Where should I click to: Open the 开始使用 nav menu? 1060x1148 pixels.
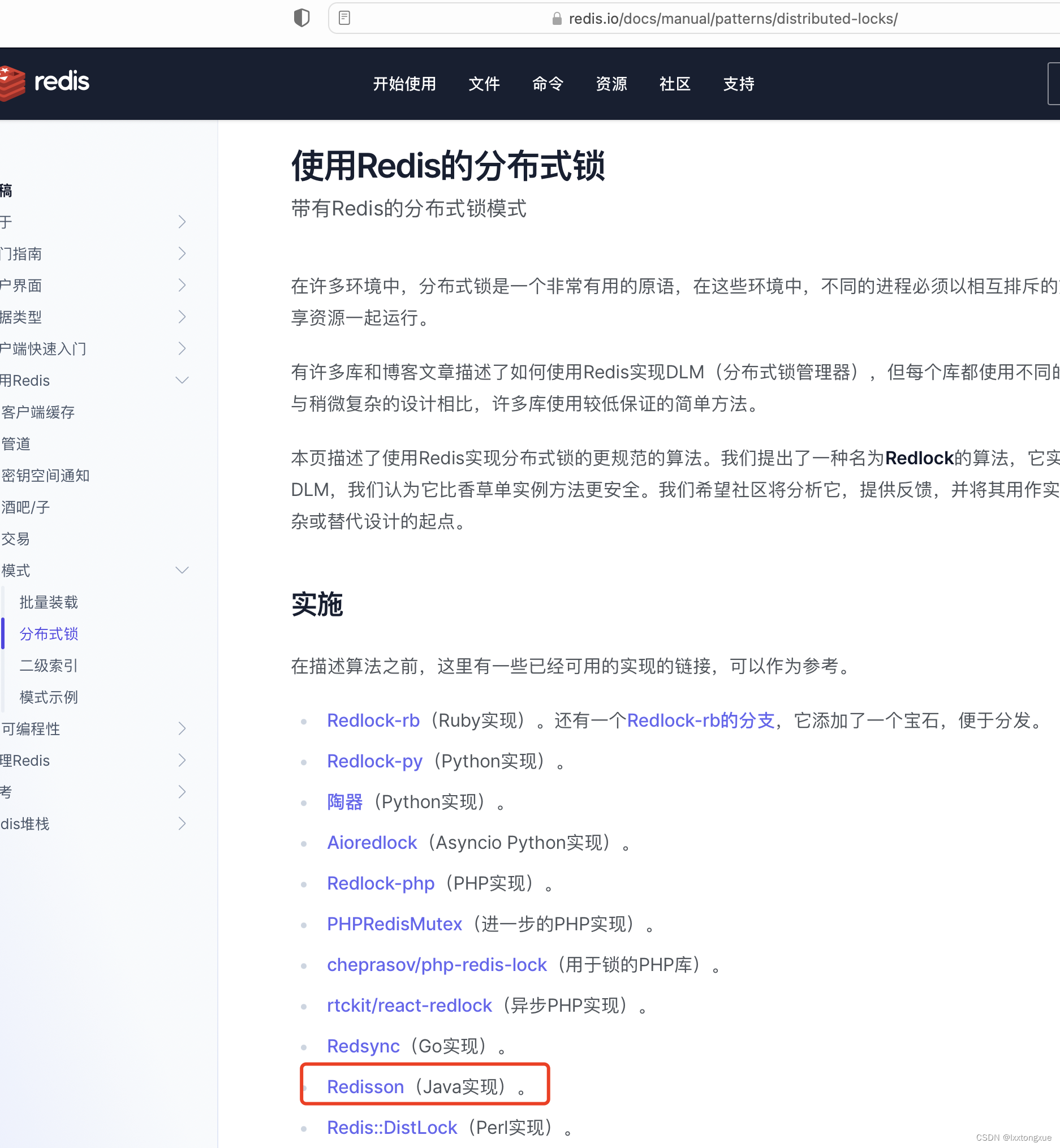coord(404,84)
